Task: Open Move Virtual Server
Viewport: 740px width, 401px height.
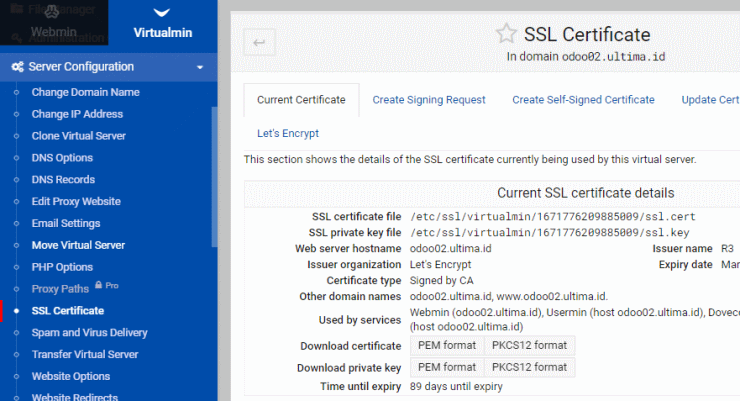Action: 78,245
